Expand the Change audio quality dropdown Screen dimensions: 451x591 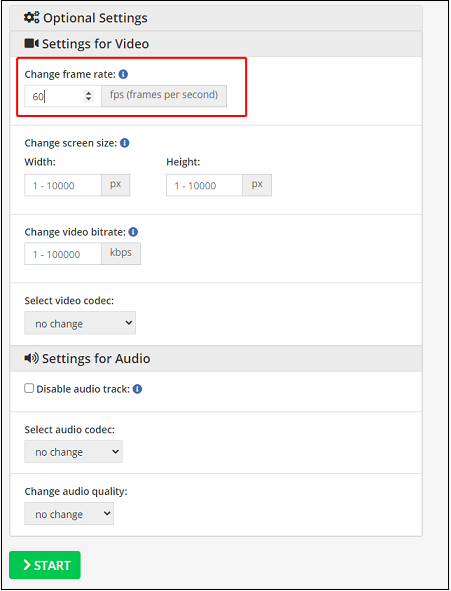point(69,513)
